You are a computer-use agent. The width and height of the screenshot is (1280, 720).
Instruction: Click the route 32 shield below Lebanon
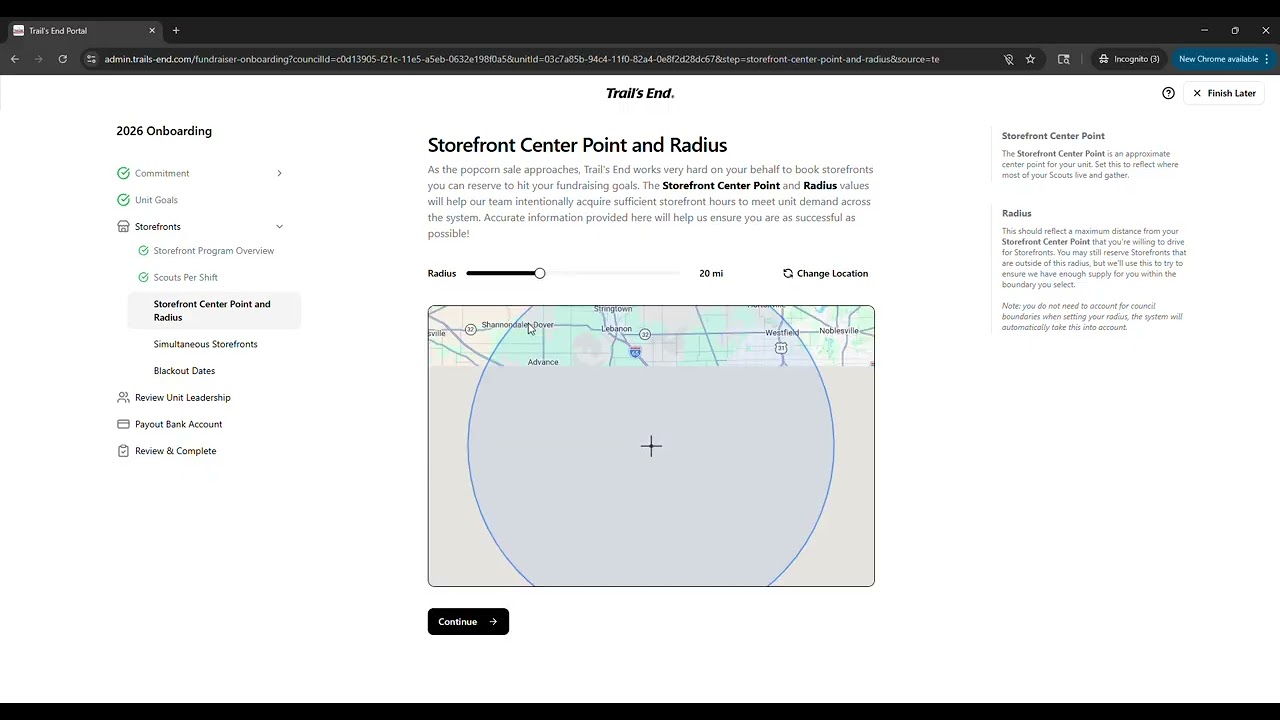pos(645,334)
